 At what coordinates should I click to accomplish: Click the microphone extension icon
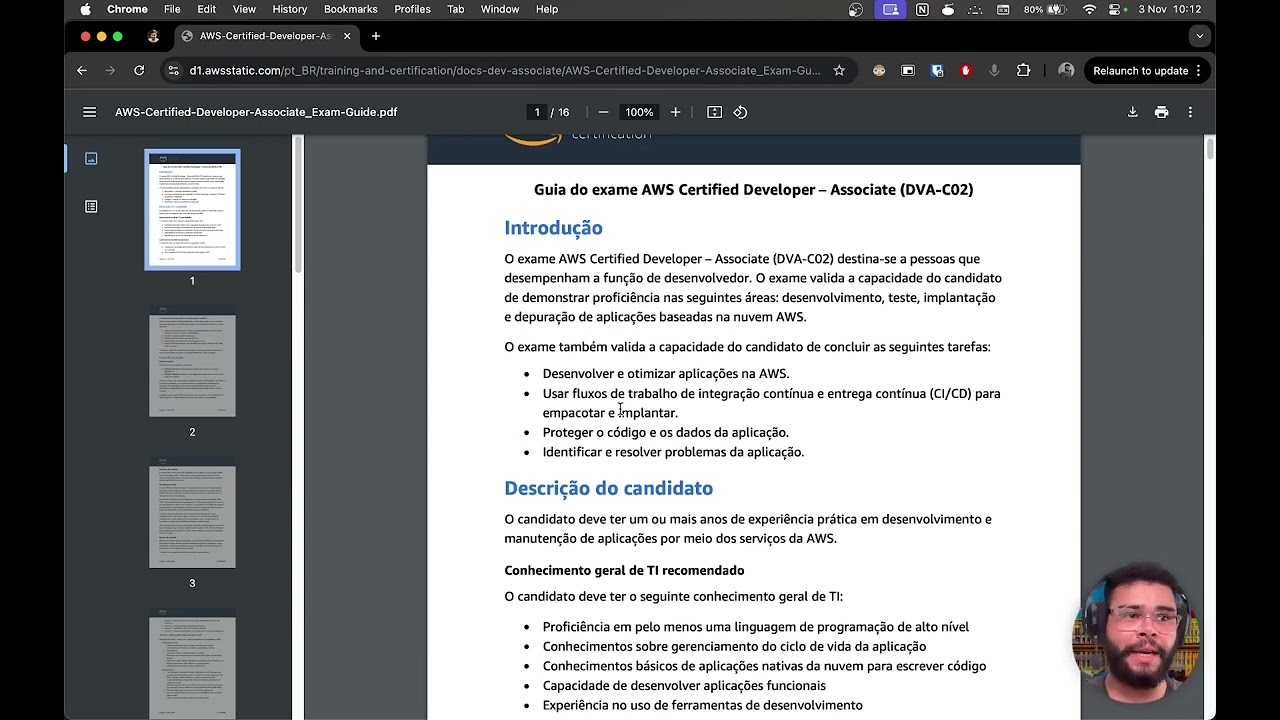click(994, 70)
